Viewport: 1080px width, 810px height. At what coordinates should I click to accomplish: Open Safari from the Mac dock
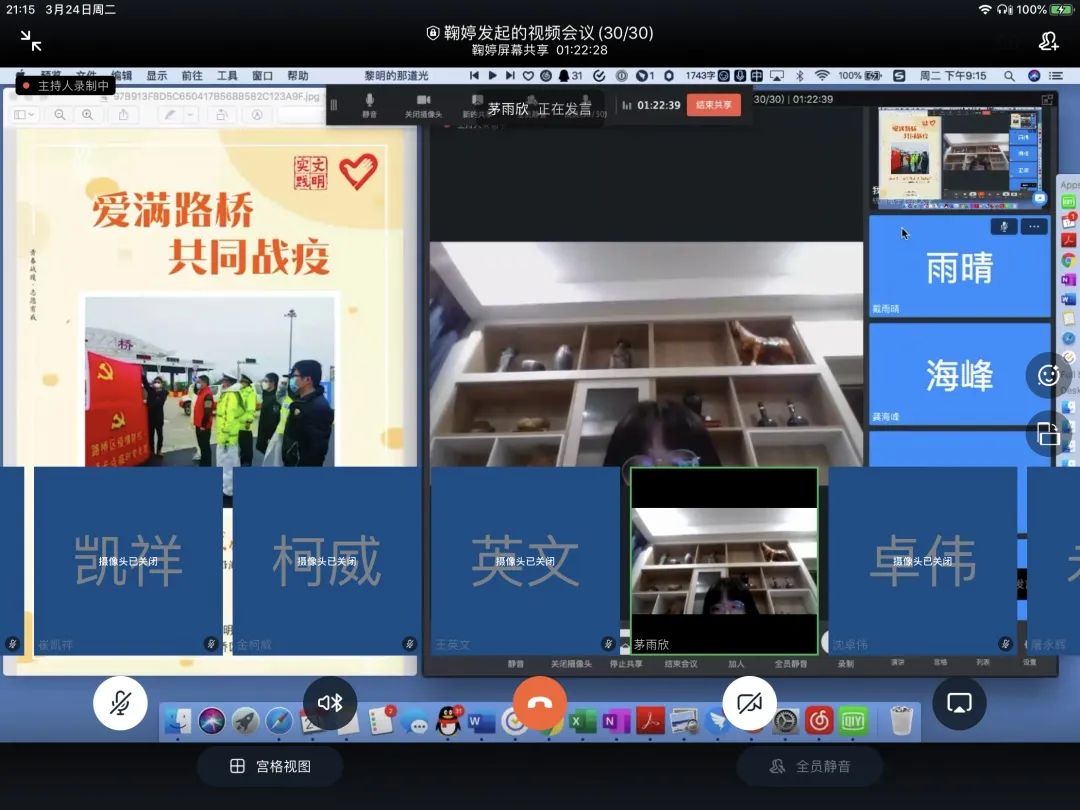click(279, 721)
